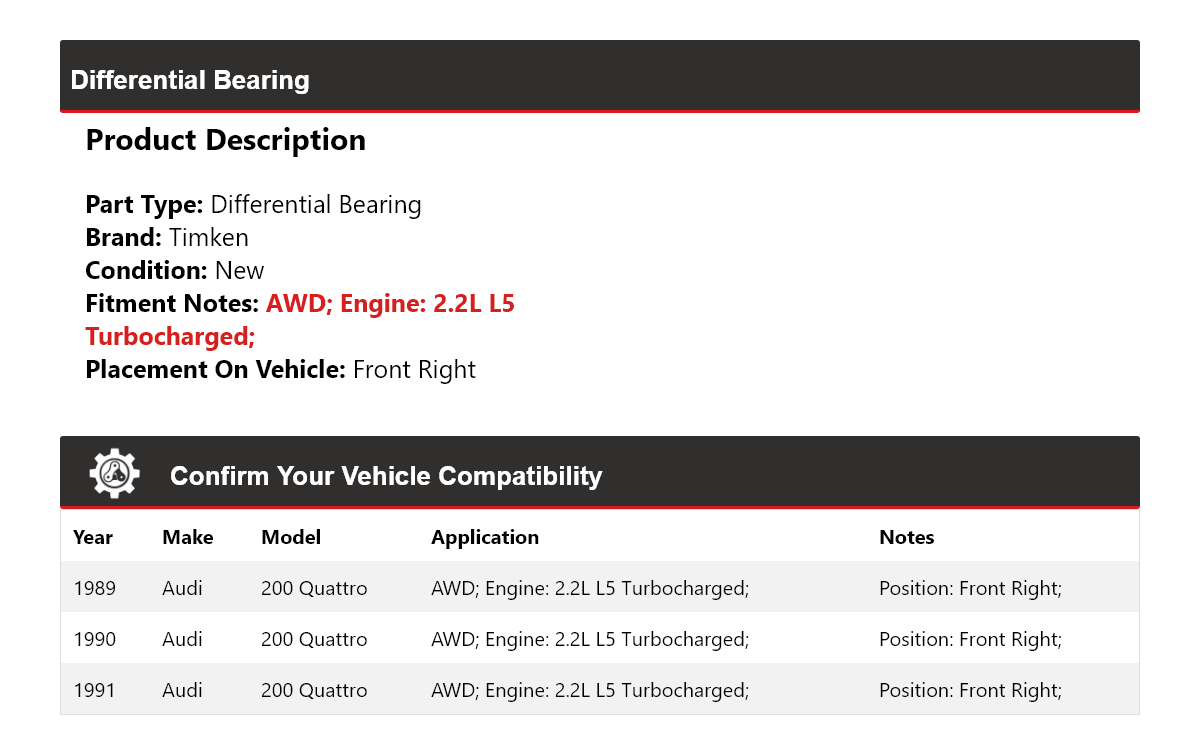Click the Application column header

(x=485, y=537)
